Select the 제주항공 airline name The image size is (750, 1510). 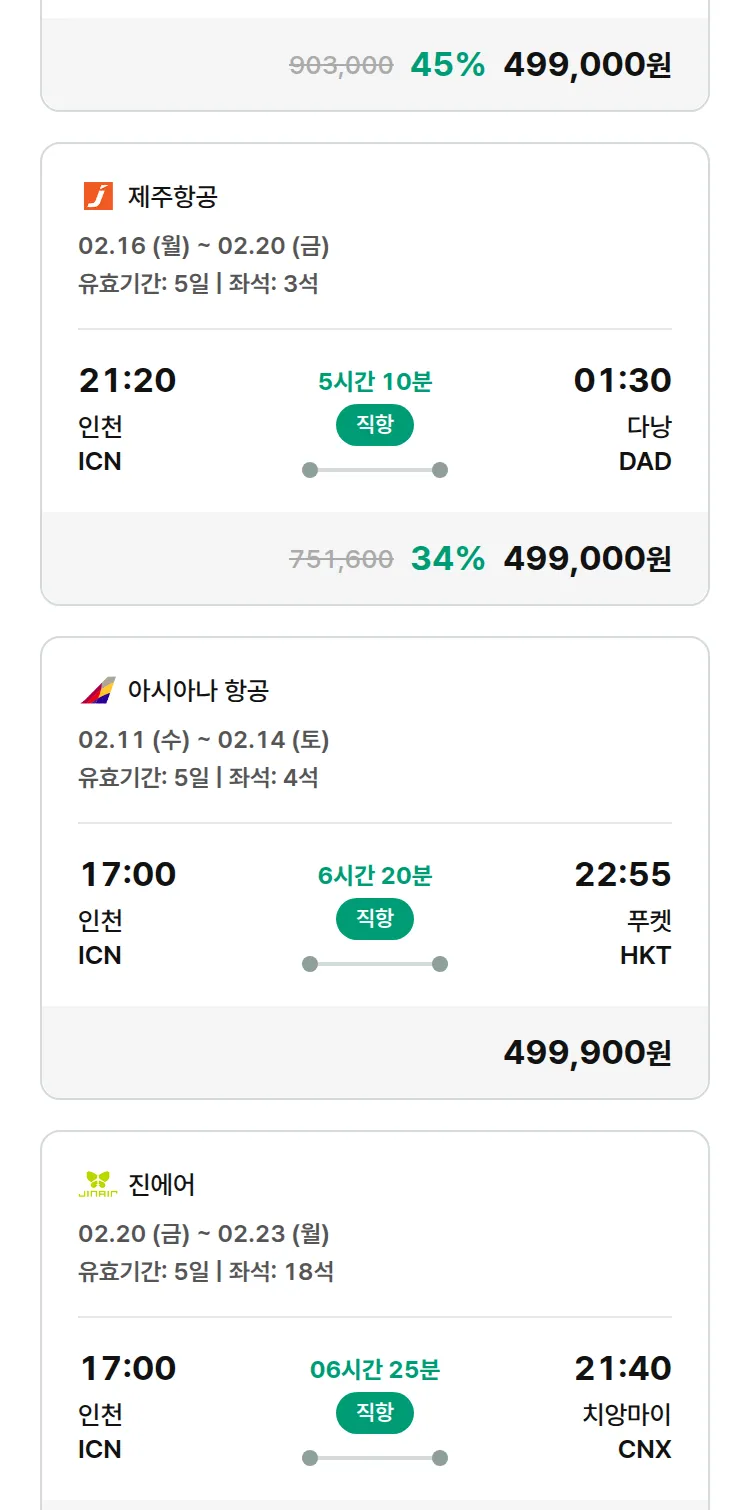pyautogui.click(x=172, y=196)
